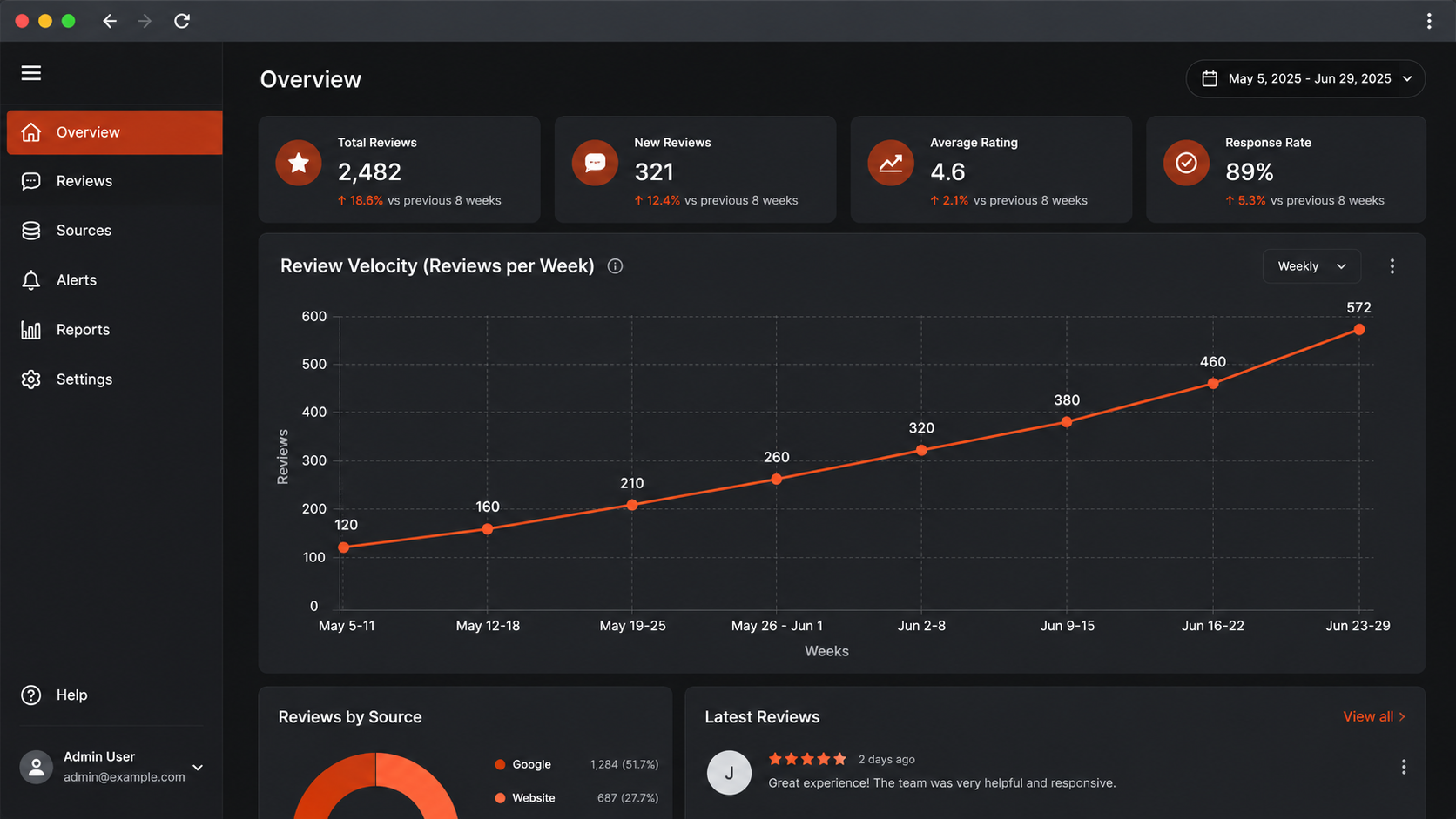Viewport: 1456px width, 819px height.
Task: Click the Average Rating trend icon
Action: [891, 163]
